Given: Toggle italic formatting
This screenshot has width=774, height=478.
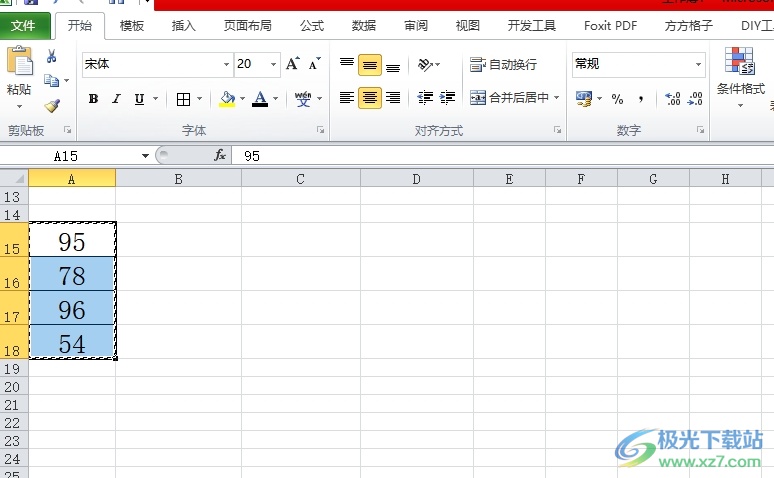Looking at the screenshot, I should point(116,99).
